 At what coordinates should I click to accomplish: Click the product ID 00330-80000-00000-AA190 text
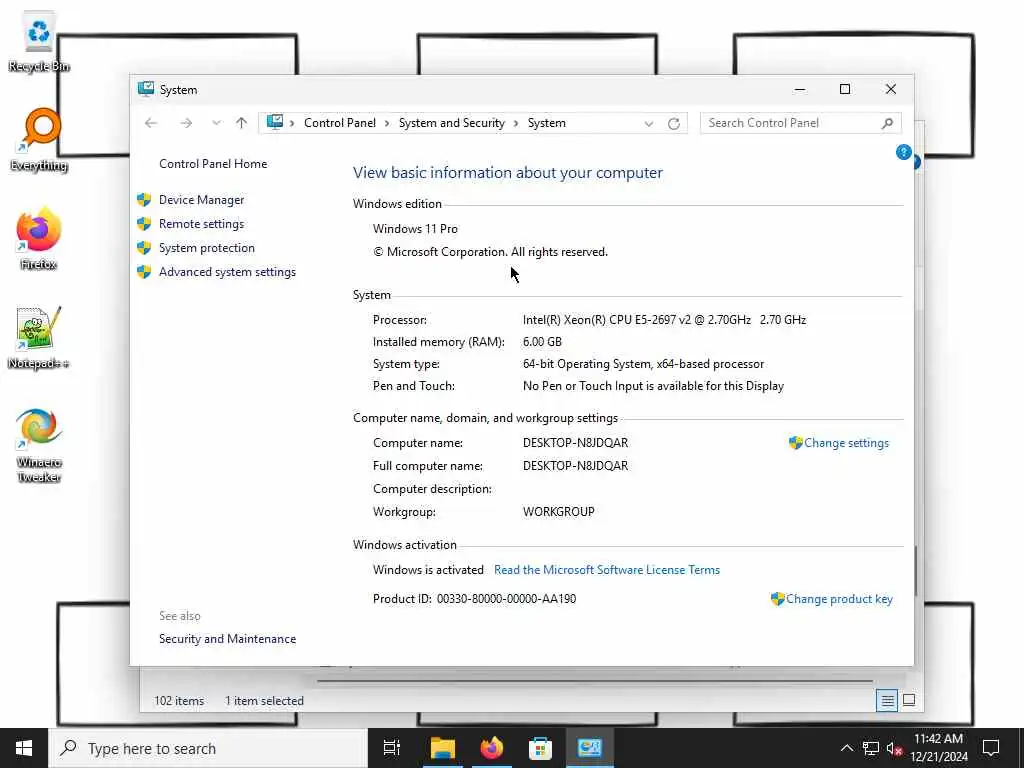(x=506, y=599)
